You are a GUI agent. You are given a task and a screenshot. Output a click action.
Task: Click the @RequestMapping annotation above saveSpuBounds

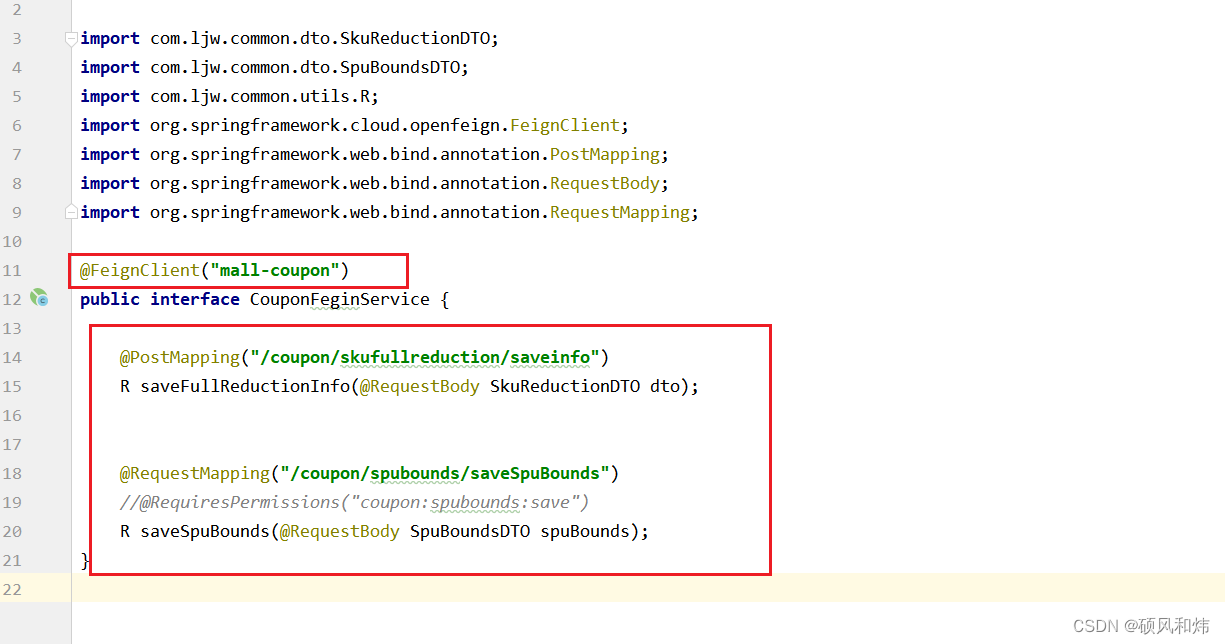(195, 473)
